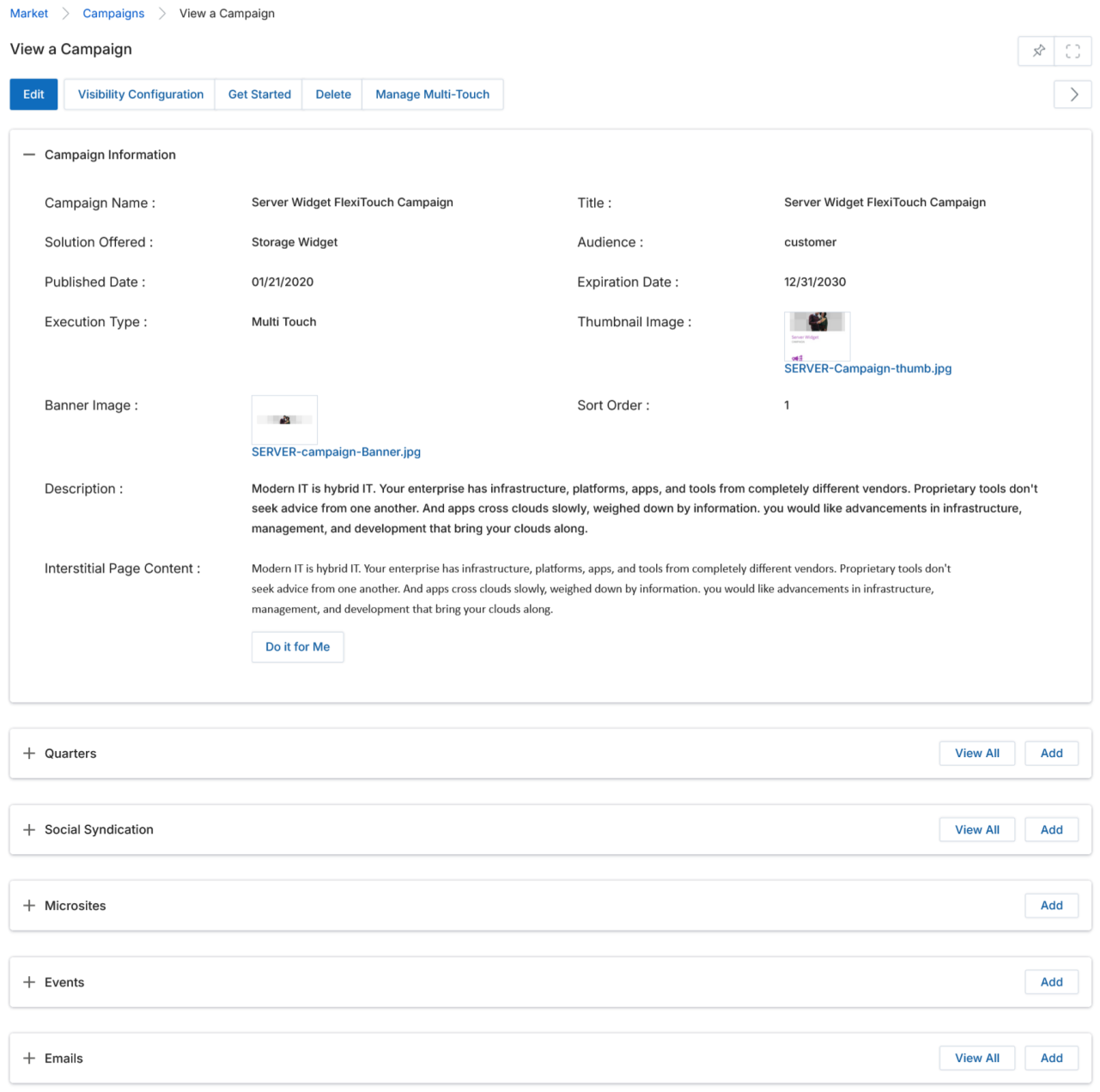Delete this campaign

(333, 94)
